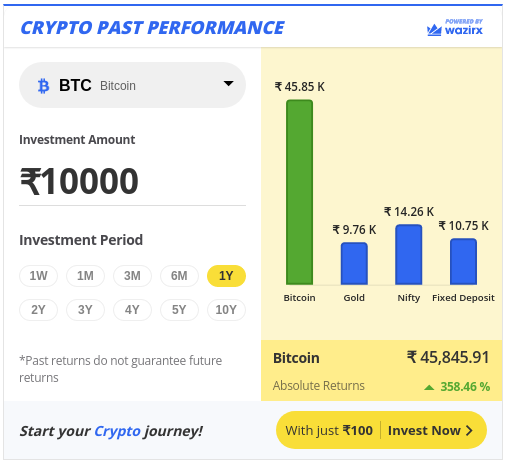Click the ₹10000 investment amount field
This screenshot has width=506, height=464.
click(x=132, y=181)
